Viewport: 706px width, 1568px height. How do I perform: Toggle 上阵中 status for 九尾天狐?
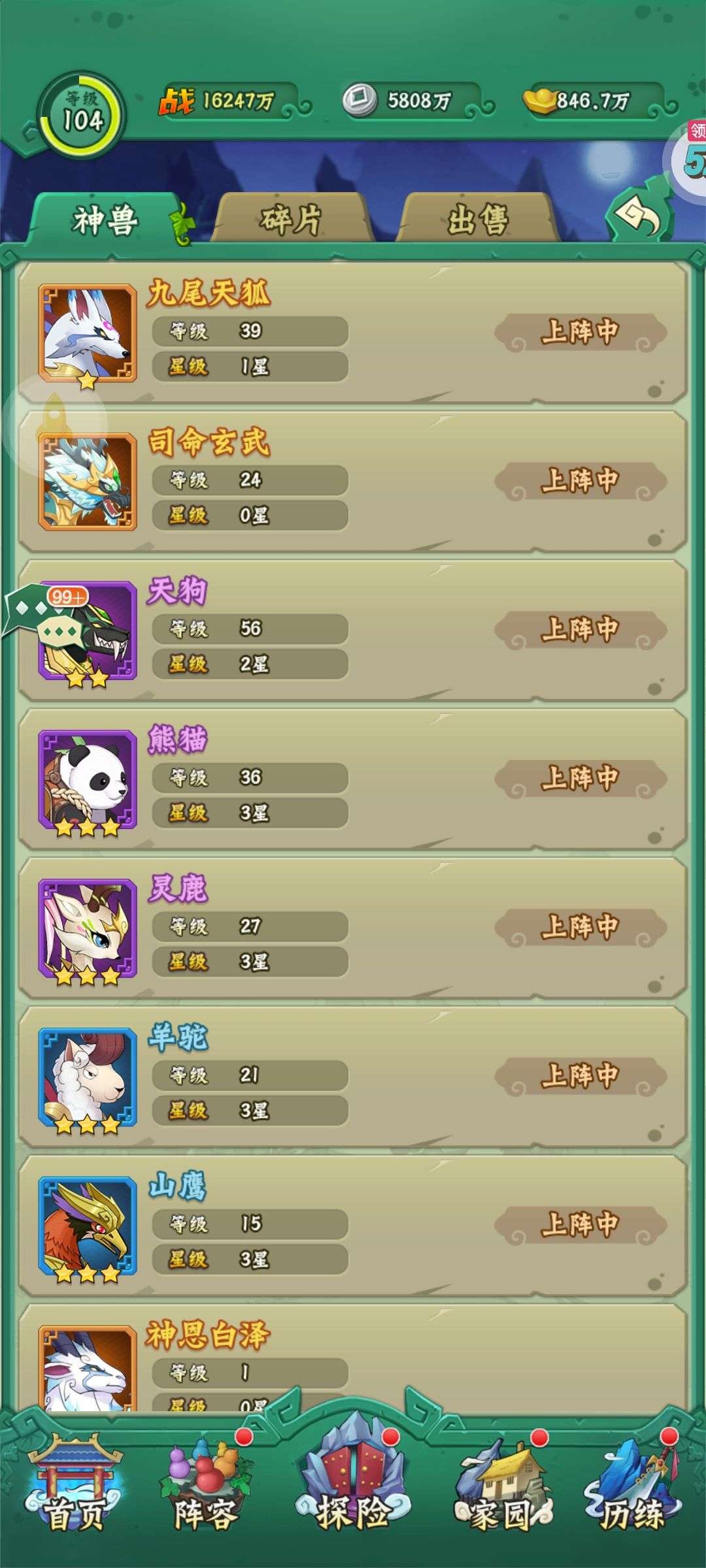[x=580, y=332]
